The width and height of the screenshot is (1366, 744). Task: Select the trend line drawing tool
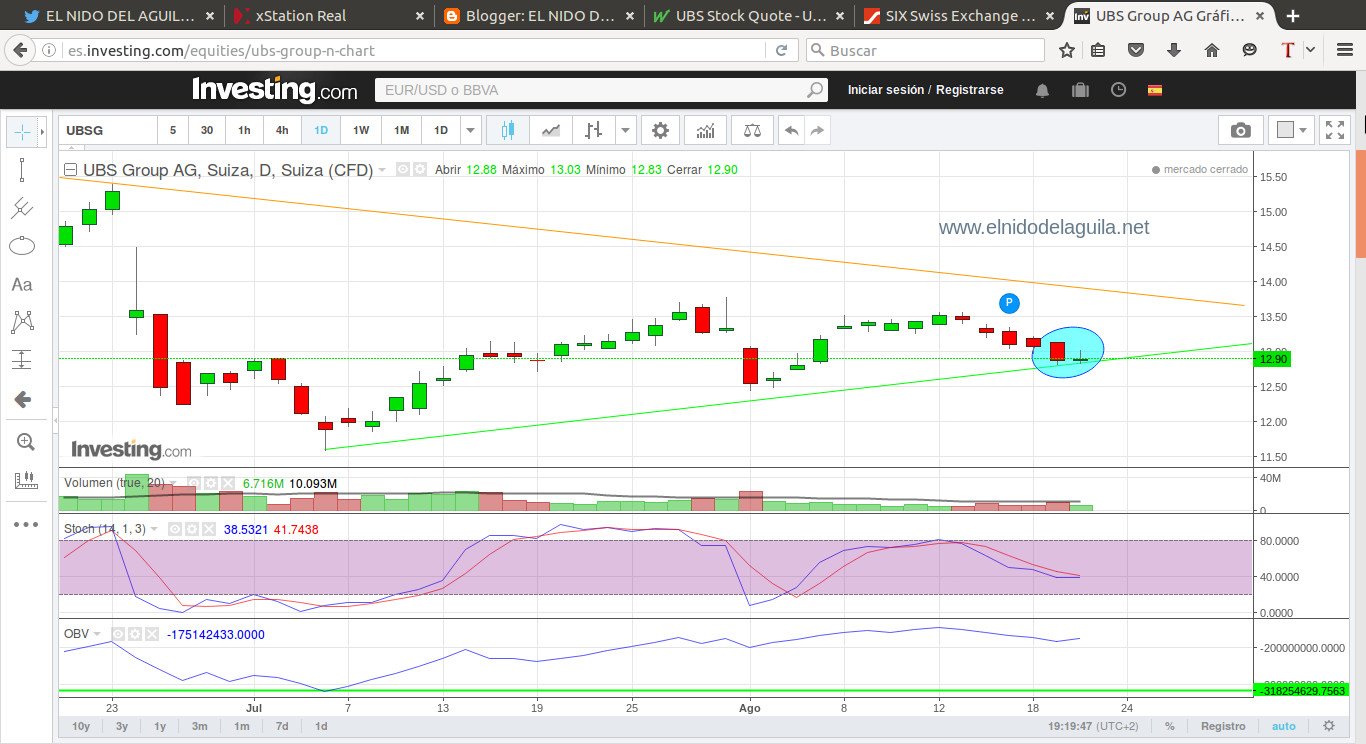[22, 170]
